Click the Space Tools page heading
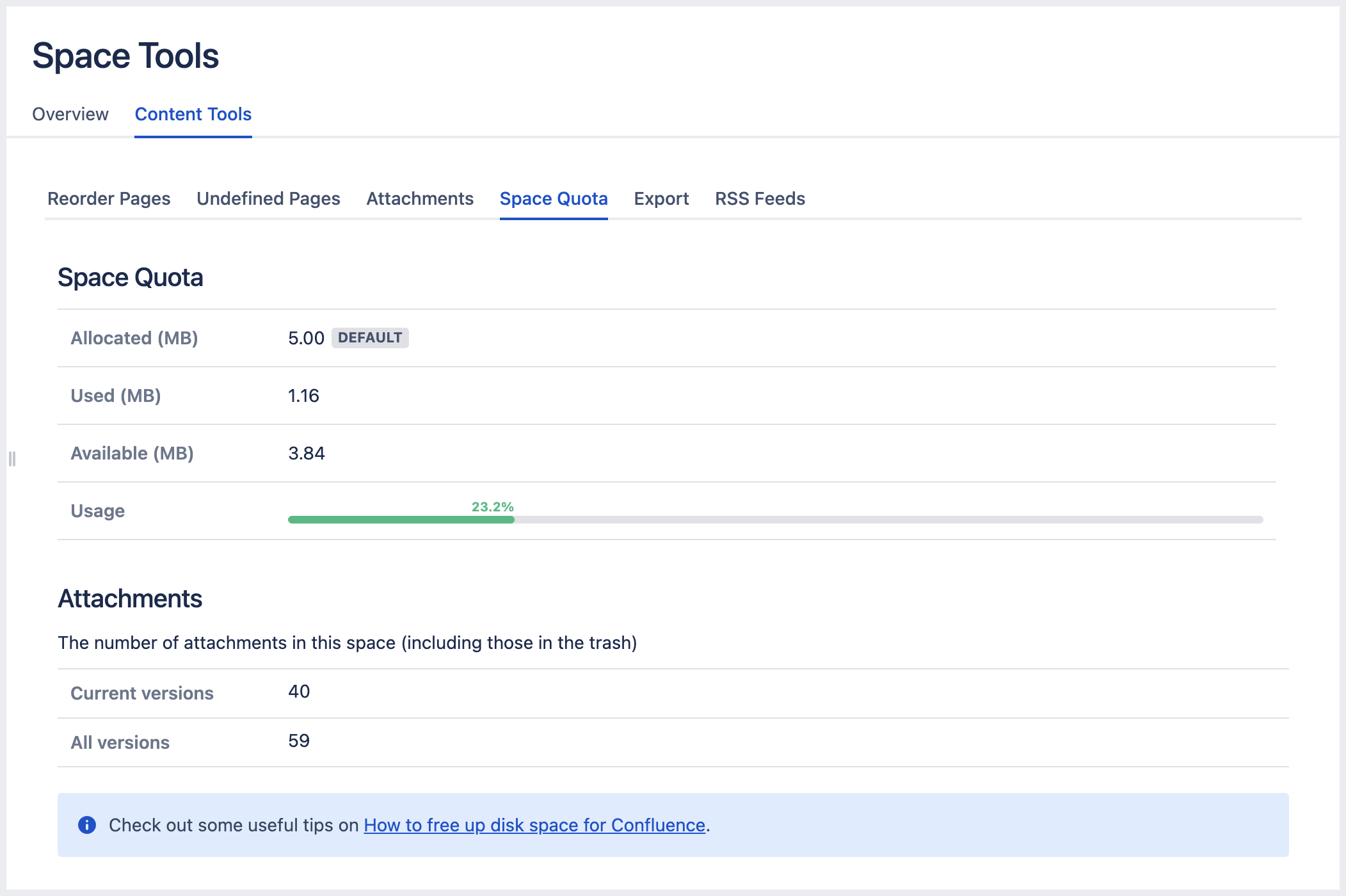1346x896 pixels. [126, 56]
